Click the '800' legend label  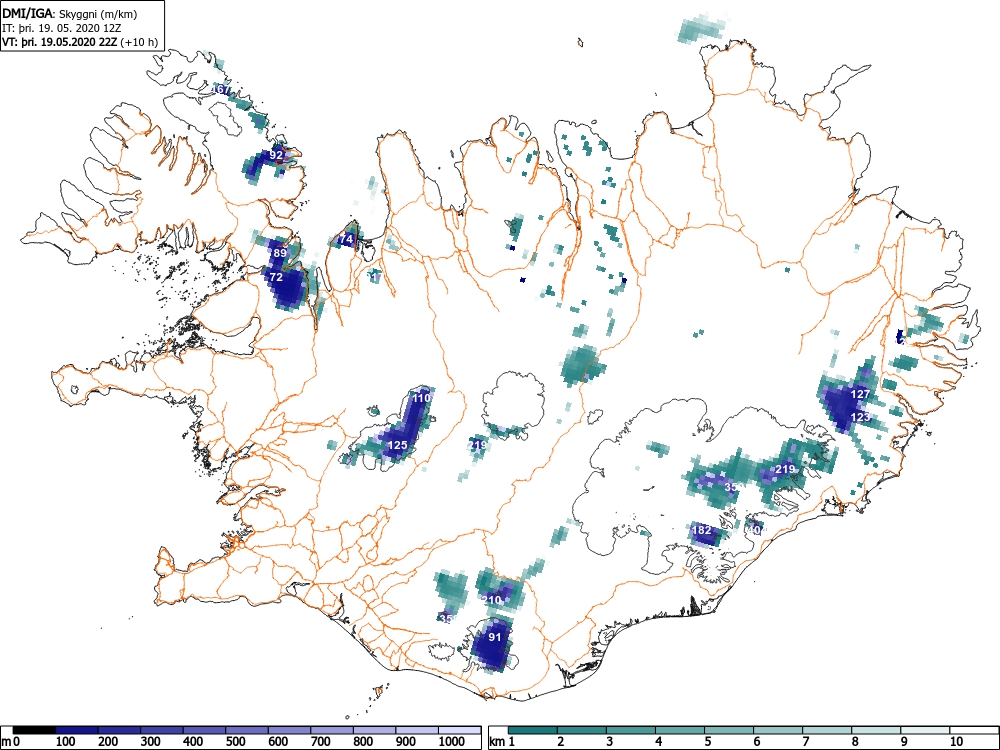click(364, 741)
